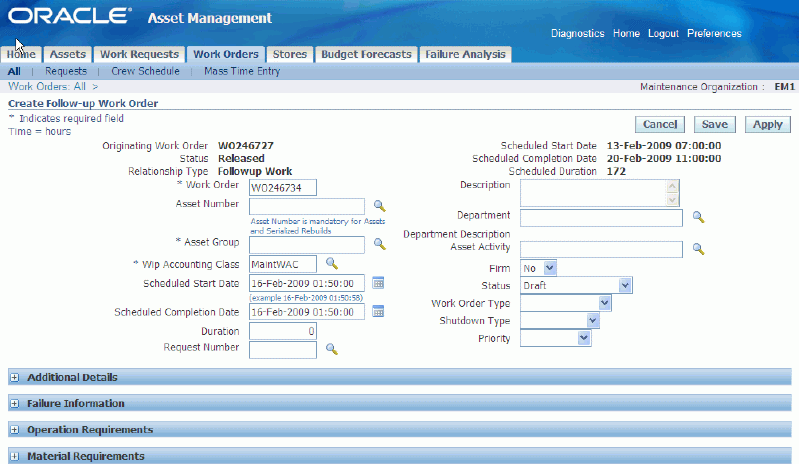Viewport: 799px width, 464px height.
Task: Switch to the Work Requests tab
Action: tap(139, 54)
